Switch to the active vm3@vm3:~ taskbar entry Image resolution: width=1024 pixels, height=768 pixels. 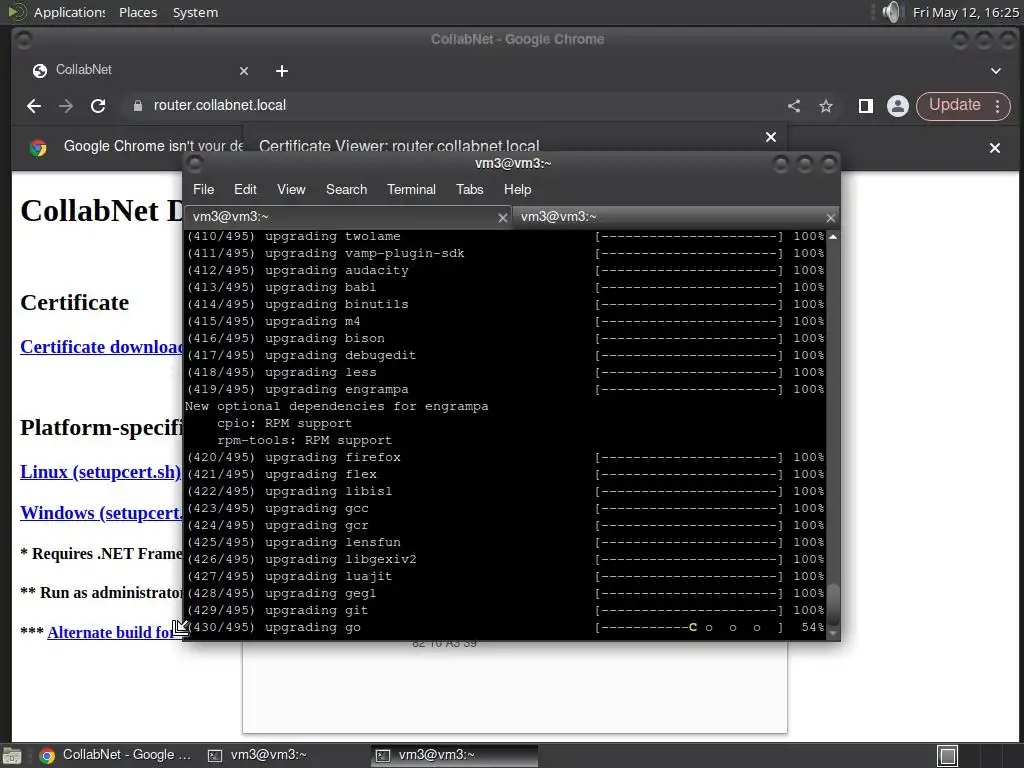pos(455,755)
